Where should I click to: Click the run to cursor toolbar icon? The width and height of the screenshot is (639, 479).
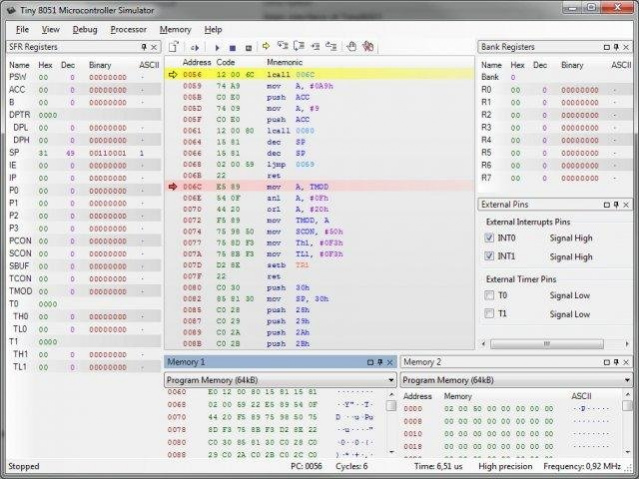331,46
